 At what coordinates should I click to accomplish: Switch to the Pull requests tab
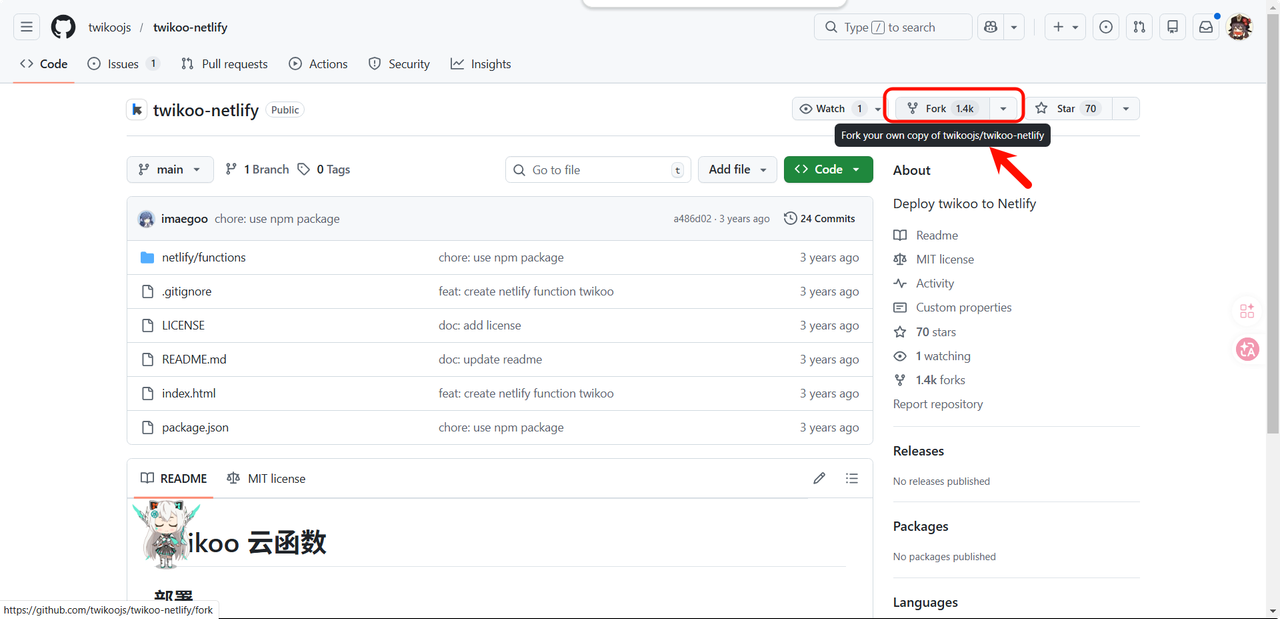pos(224,64)
